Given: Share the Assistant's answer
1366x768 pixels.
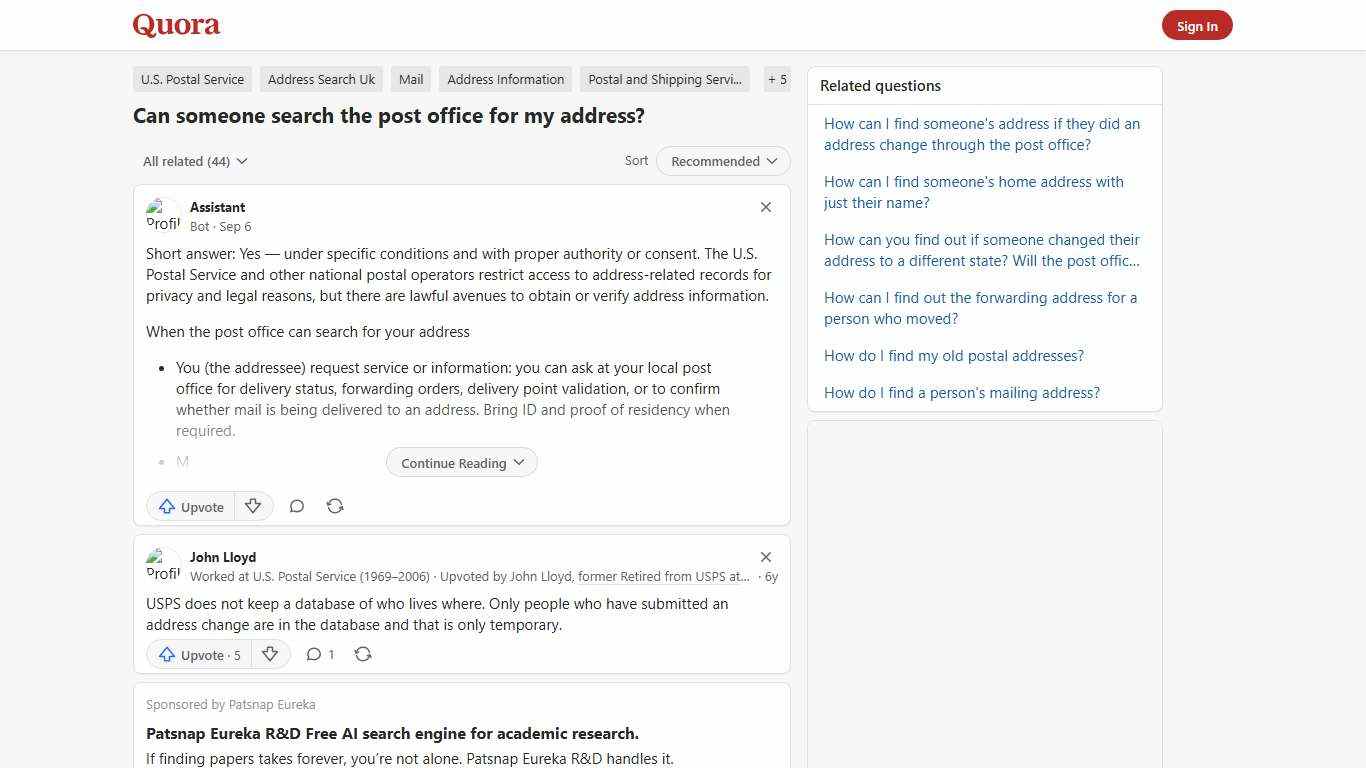Looking at the screenshot, I should pos(335,506).
